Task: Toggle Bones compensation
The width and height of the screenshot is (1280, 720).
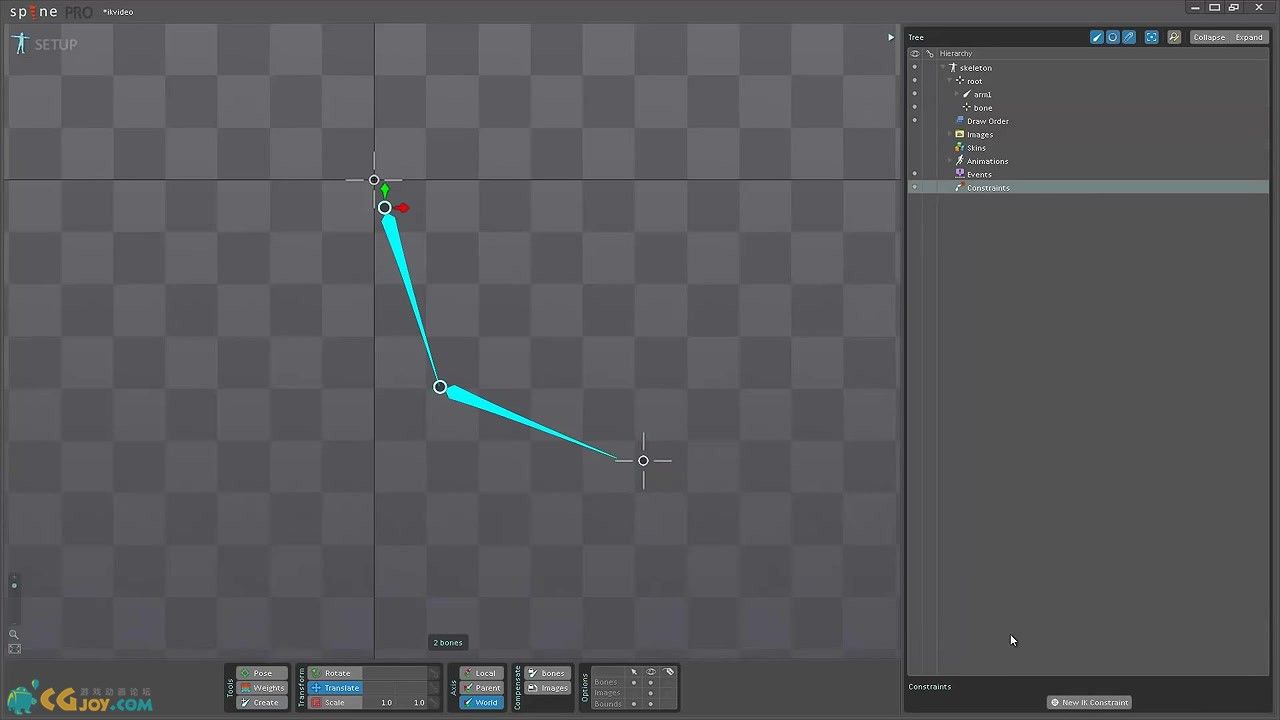Action: [x=547, y=673]
